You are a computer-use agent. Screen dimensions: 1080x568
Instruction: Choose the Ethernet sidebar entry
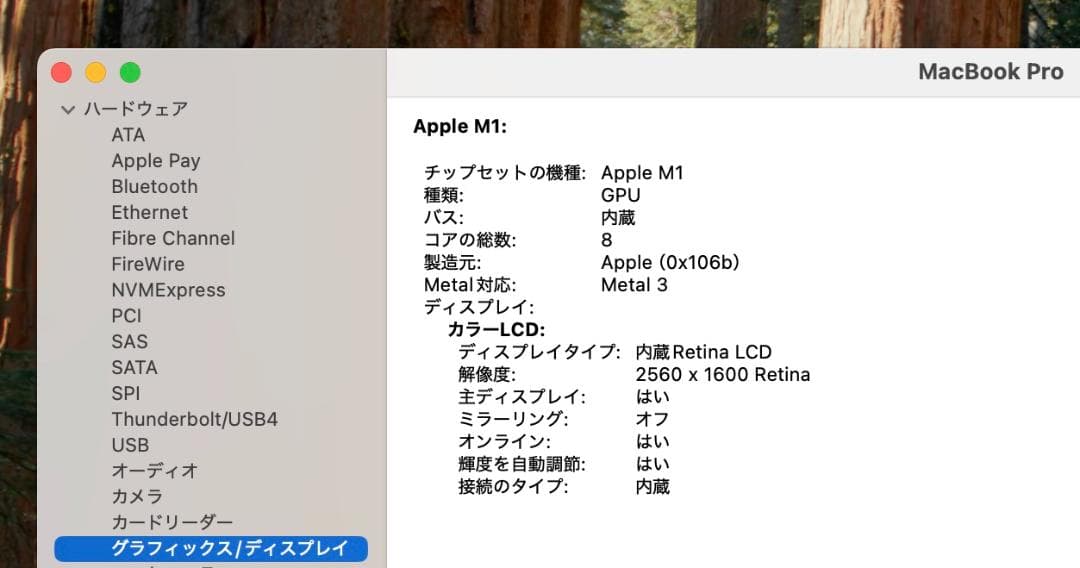(x=149, y=213)
